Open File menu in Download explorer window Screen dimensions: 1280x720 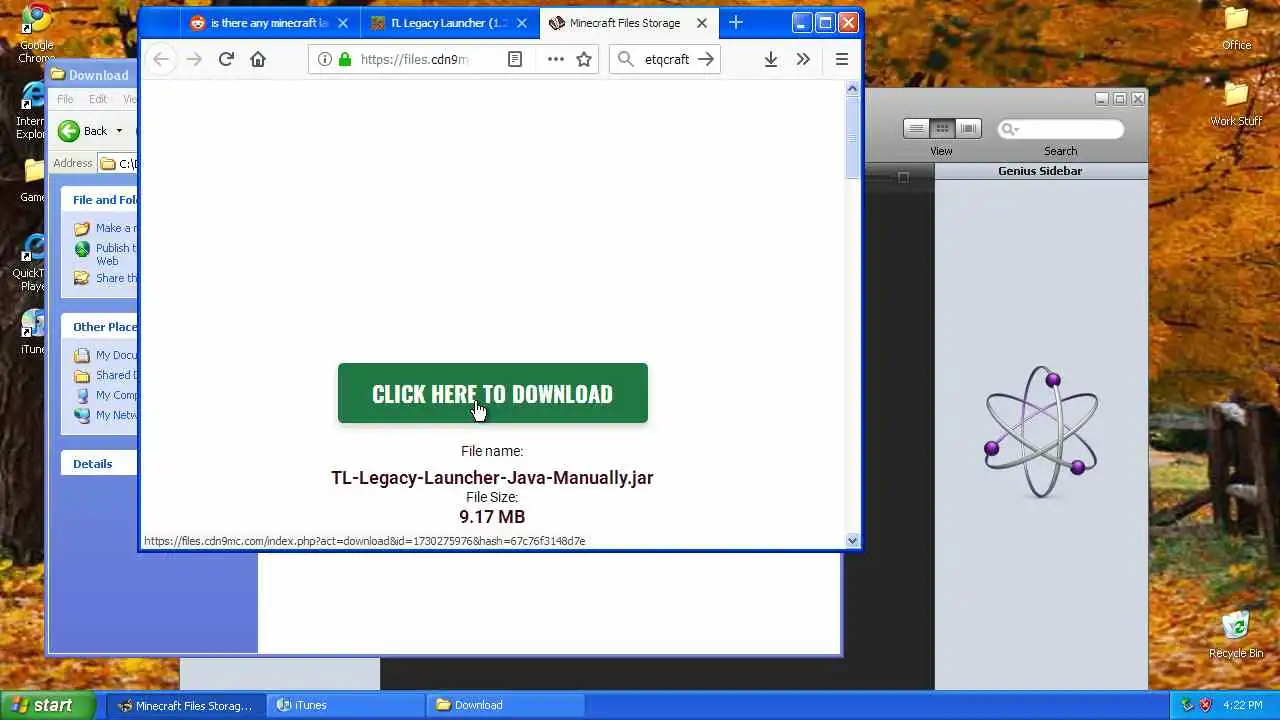coord(65,99)
